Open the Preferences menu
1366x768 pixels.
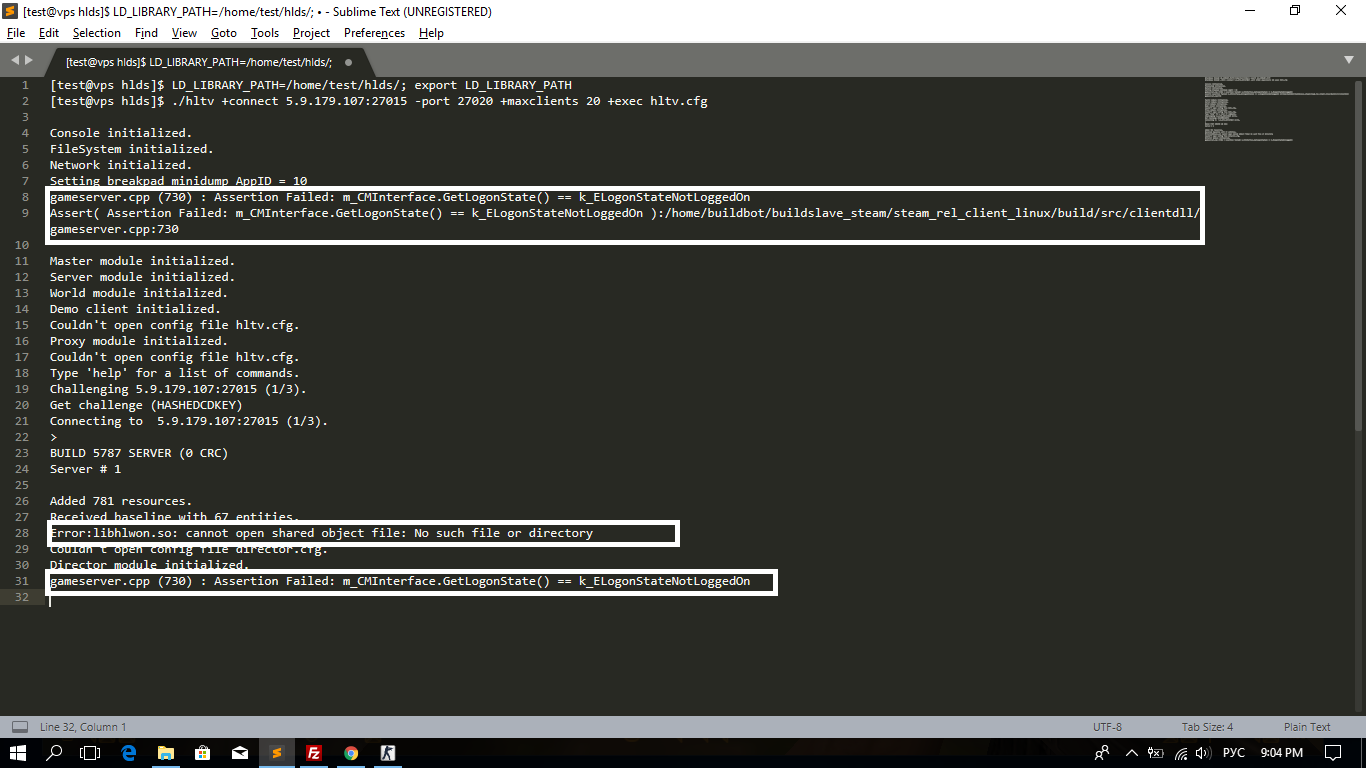point(374,33)
